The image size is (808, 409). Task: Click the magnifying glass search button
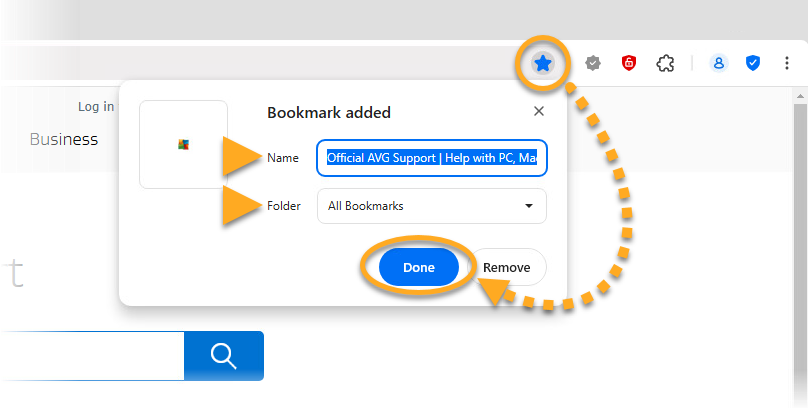[x=224, y=356]
